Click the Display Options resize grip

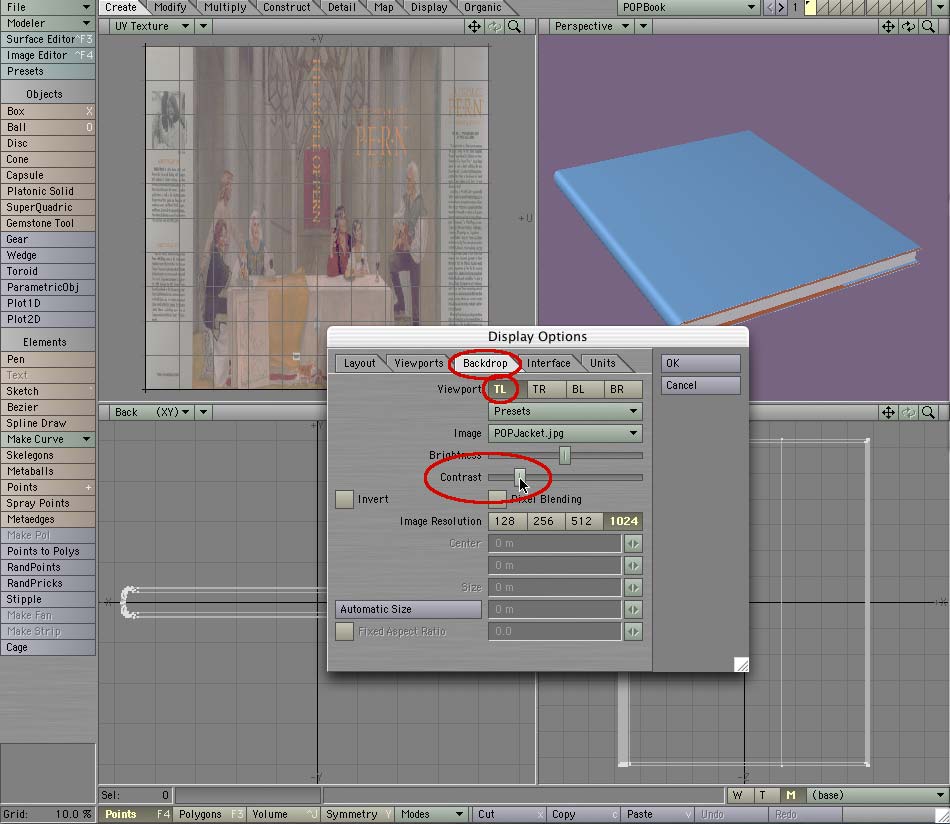[x=741, y=665]
